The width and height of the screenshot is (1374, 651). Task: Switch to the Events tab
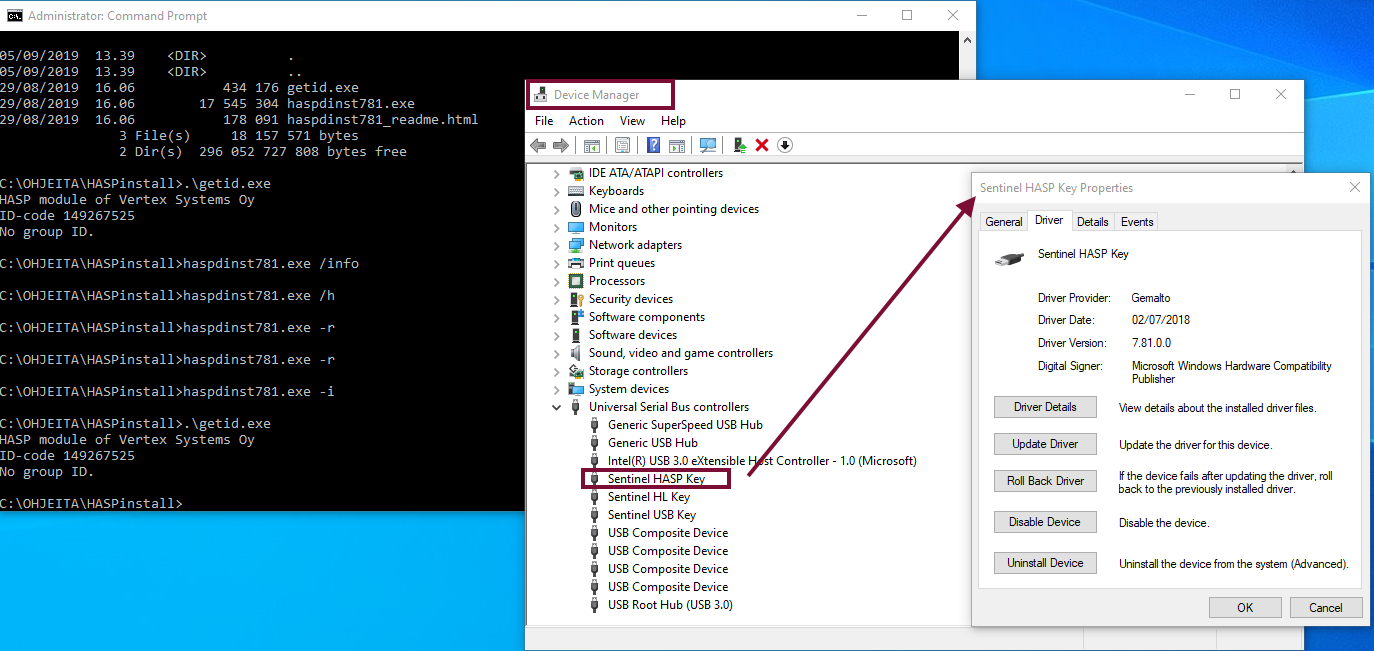coord(1137,222)
